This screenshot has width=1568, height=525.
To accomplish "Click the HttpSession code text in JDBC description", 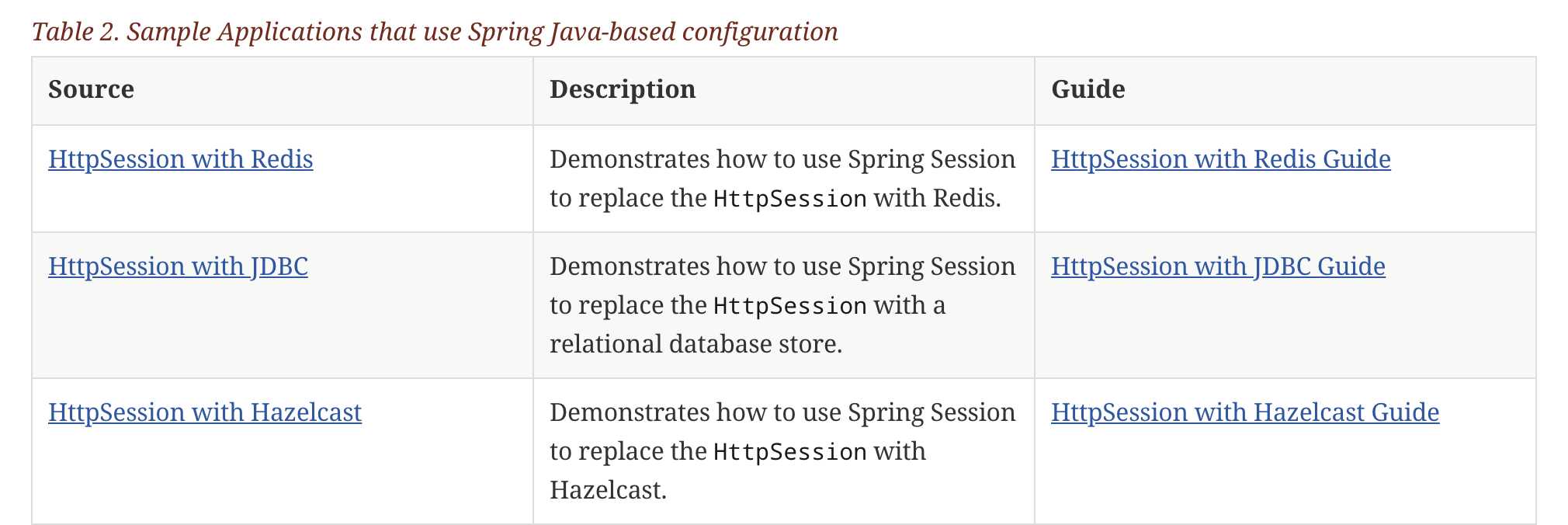I will pyautogui.click(x=789, y=306).
